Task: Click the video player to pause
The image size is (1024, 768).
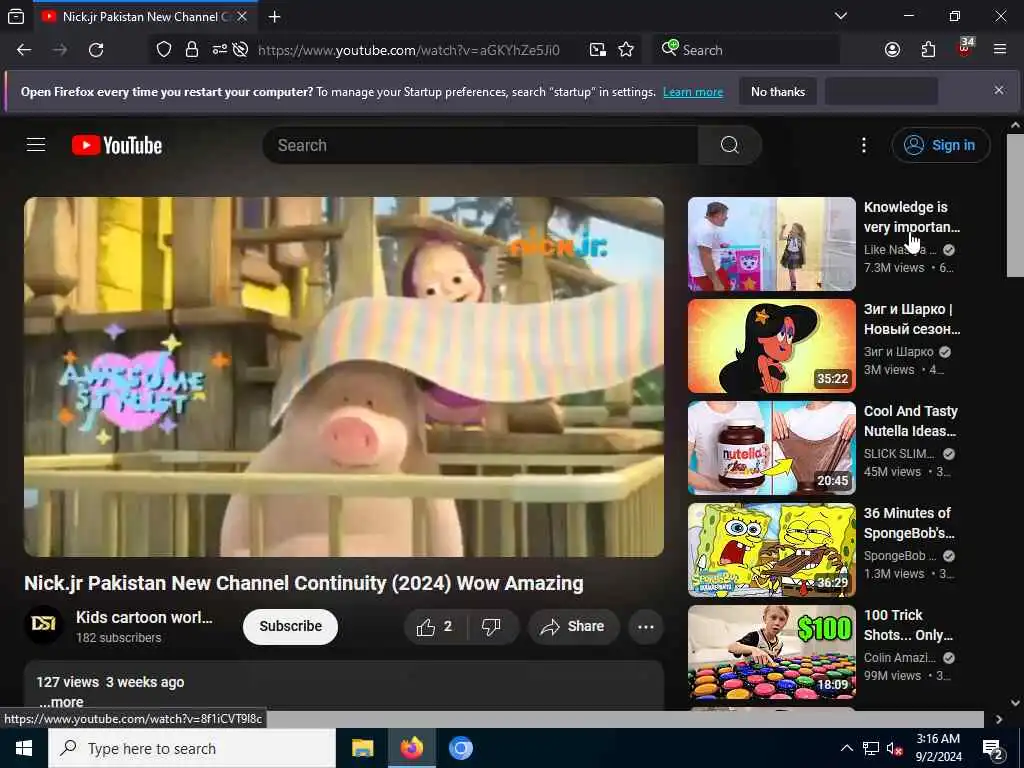Action: pyautogui.click(x=344, y=377)
